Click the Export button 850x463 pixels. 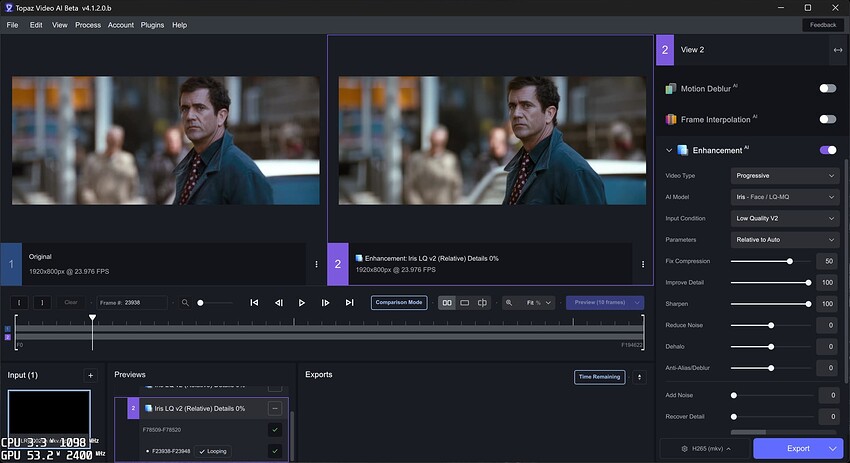pyautogui.click(x=798, y=448)
